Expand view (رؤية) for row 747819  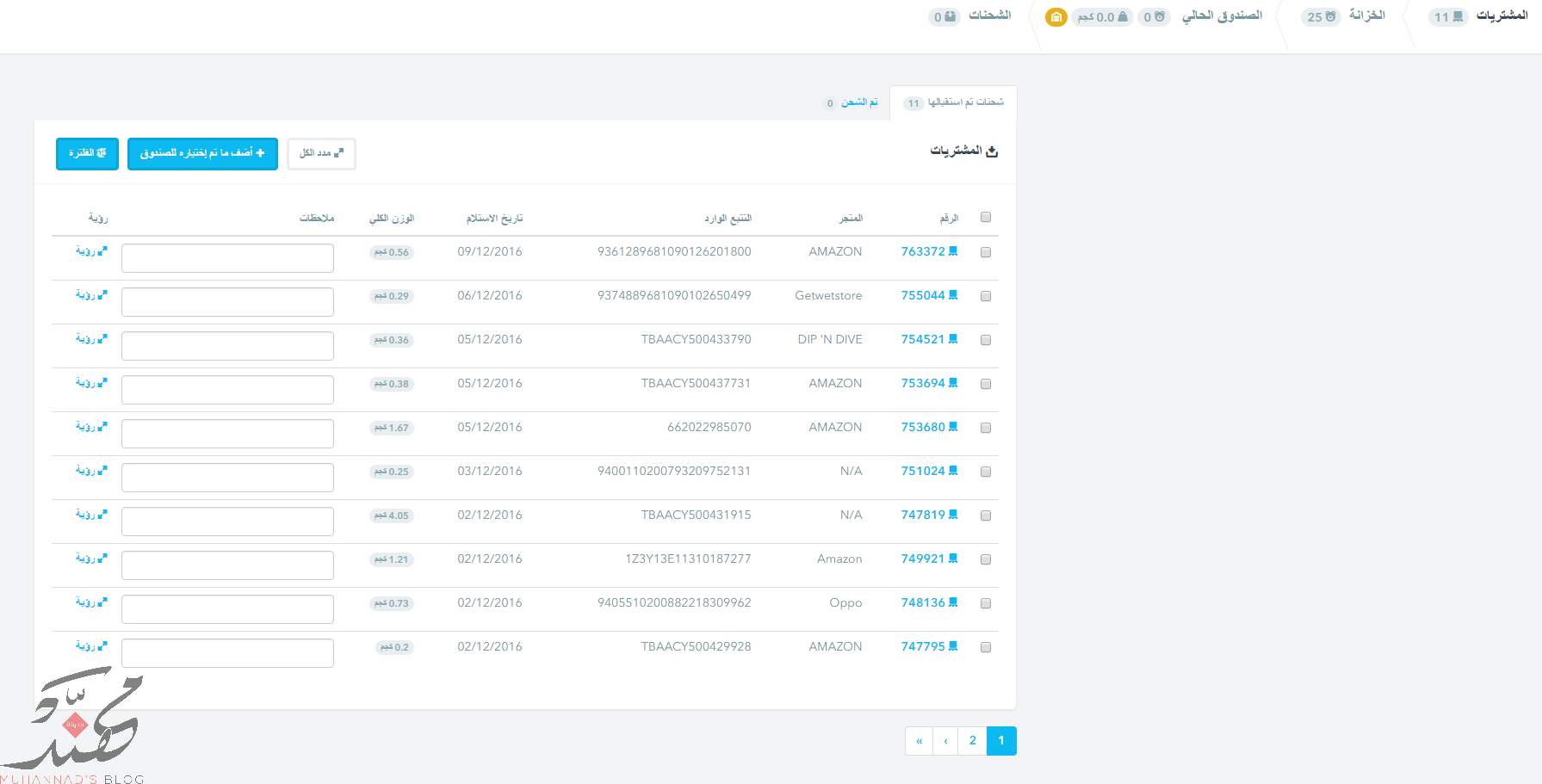pos(91,514)
